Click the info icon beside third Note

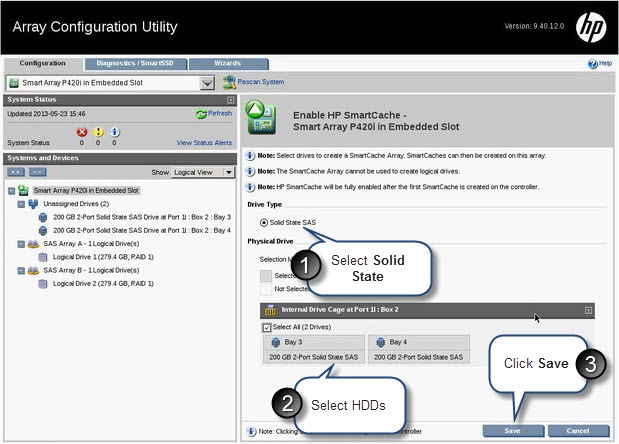tap(250, 187)
